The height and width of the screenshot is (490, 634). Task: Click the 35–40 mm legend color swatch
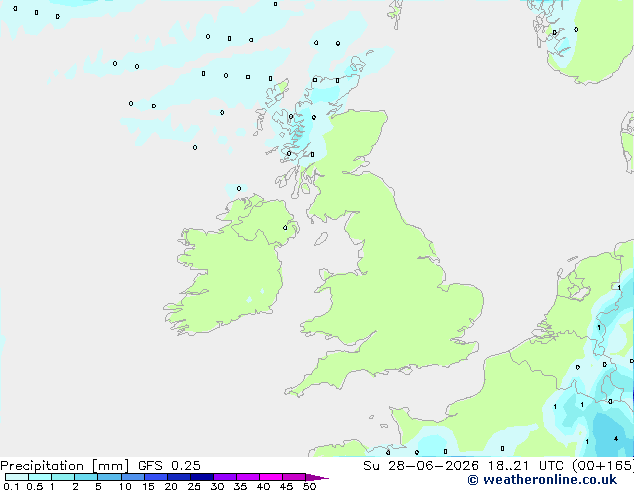(x=248, y=477)
